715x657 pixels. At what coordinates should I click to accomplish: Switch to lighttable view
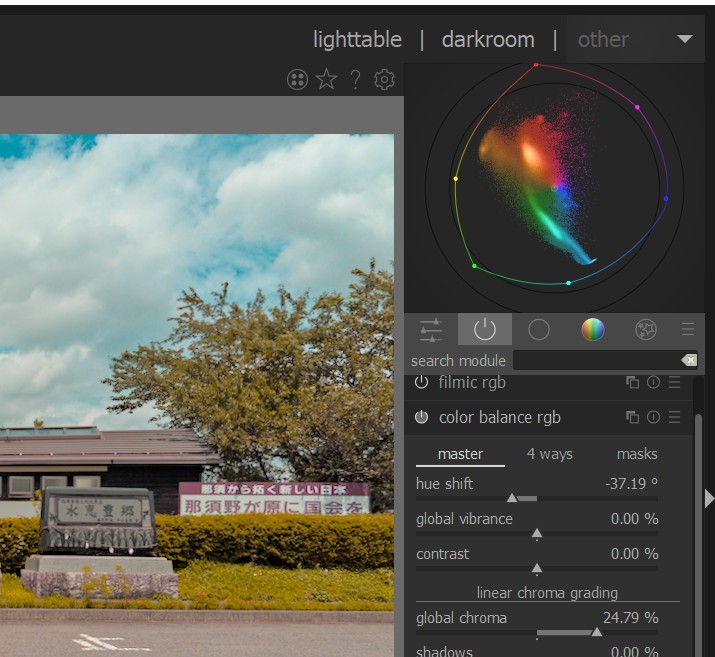[x=357, y=39]
